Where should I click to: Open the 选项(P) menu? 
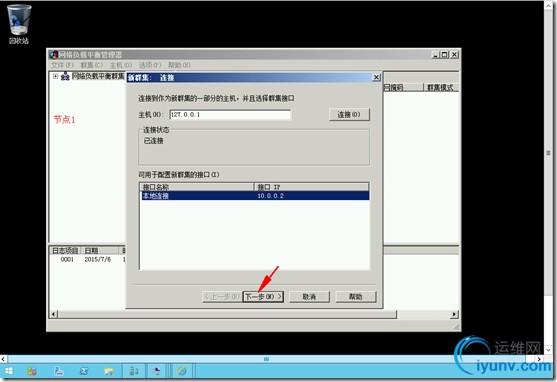point(150,65)
